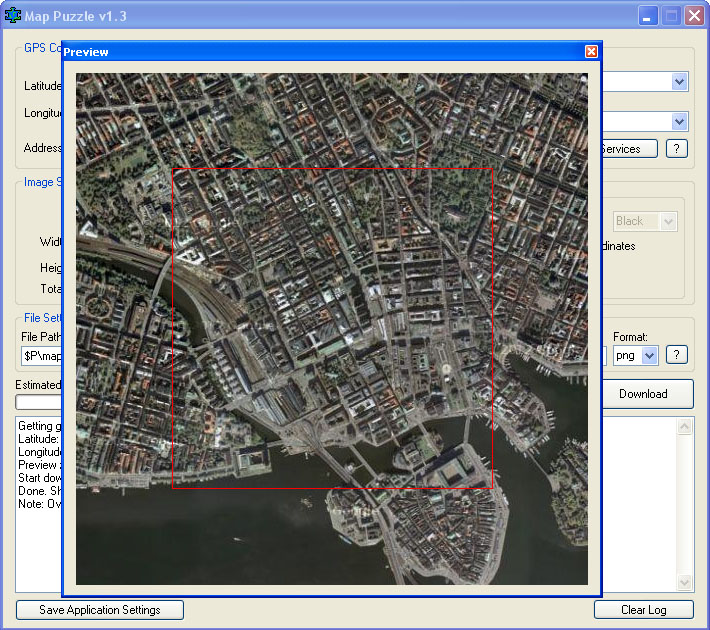Image resolution: width=710 pixels, height=630 pixels.
Task: Expand the Latitude row dropdown arrow
Action: (x=679, y=82)
